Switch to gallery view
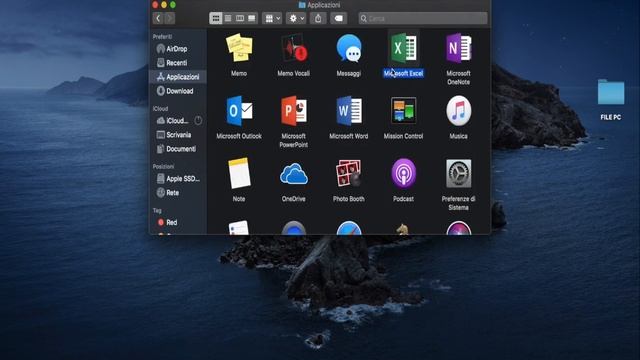This screenshot has width=640, height=360. [x=251, y=18]
